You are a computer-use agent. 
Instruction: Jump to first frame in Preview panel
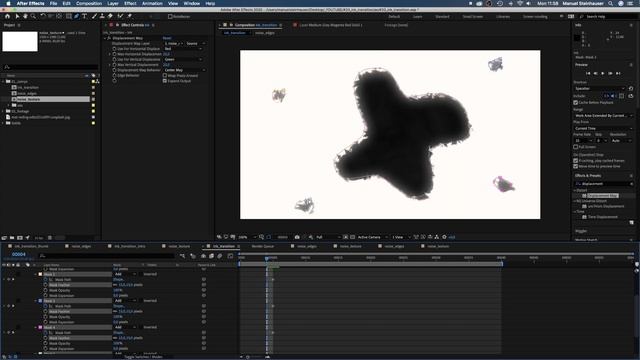[x=588, y=73]
